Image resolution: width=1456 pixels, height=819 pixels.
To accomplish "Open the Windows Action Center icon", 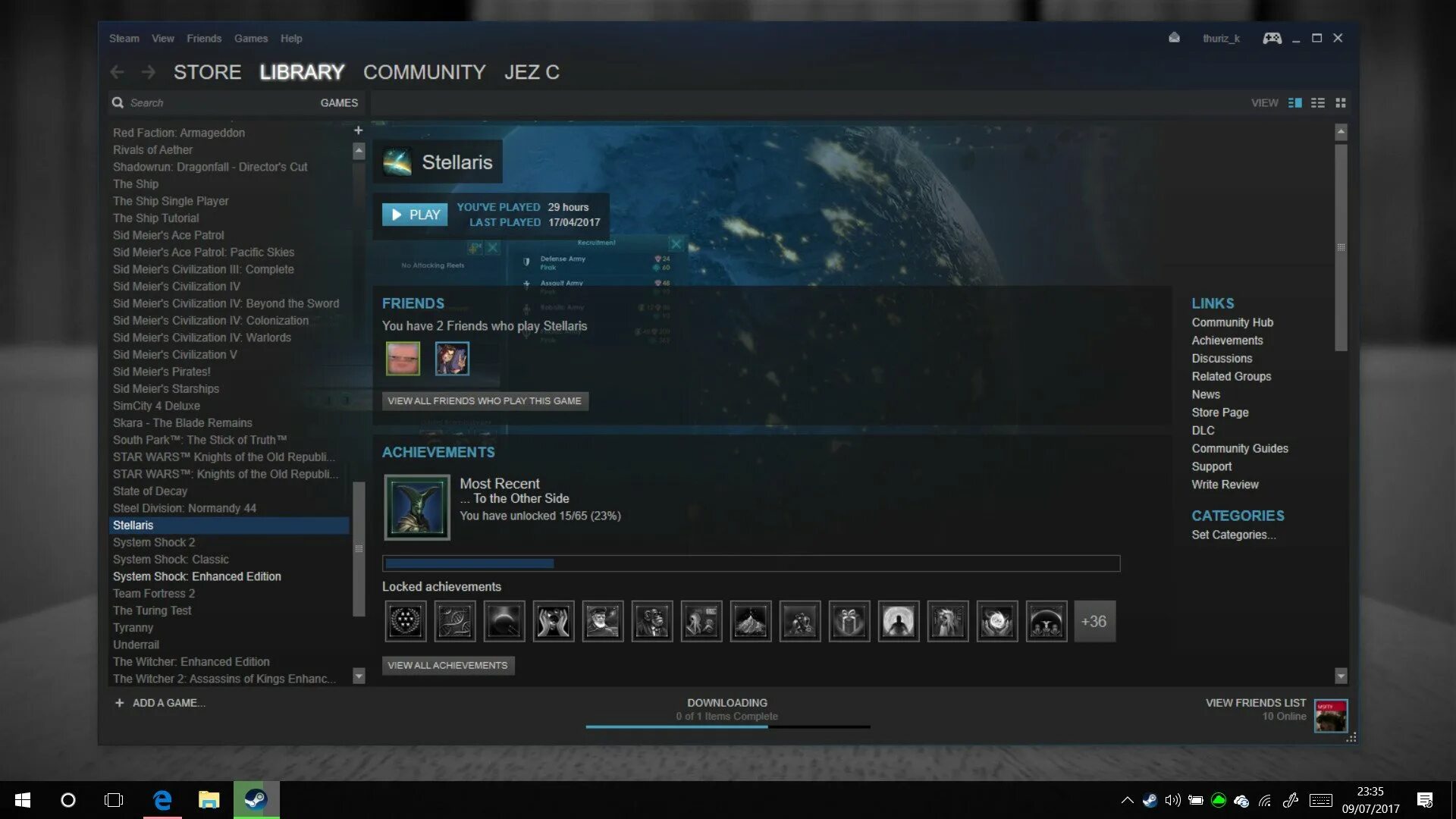I will pos(1424,800).
